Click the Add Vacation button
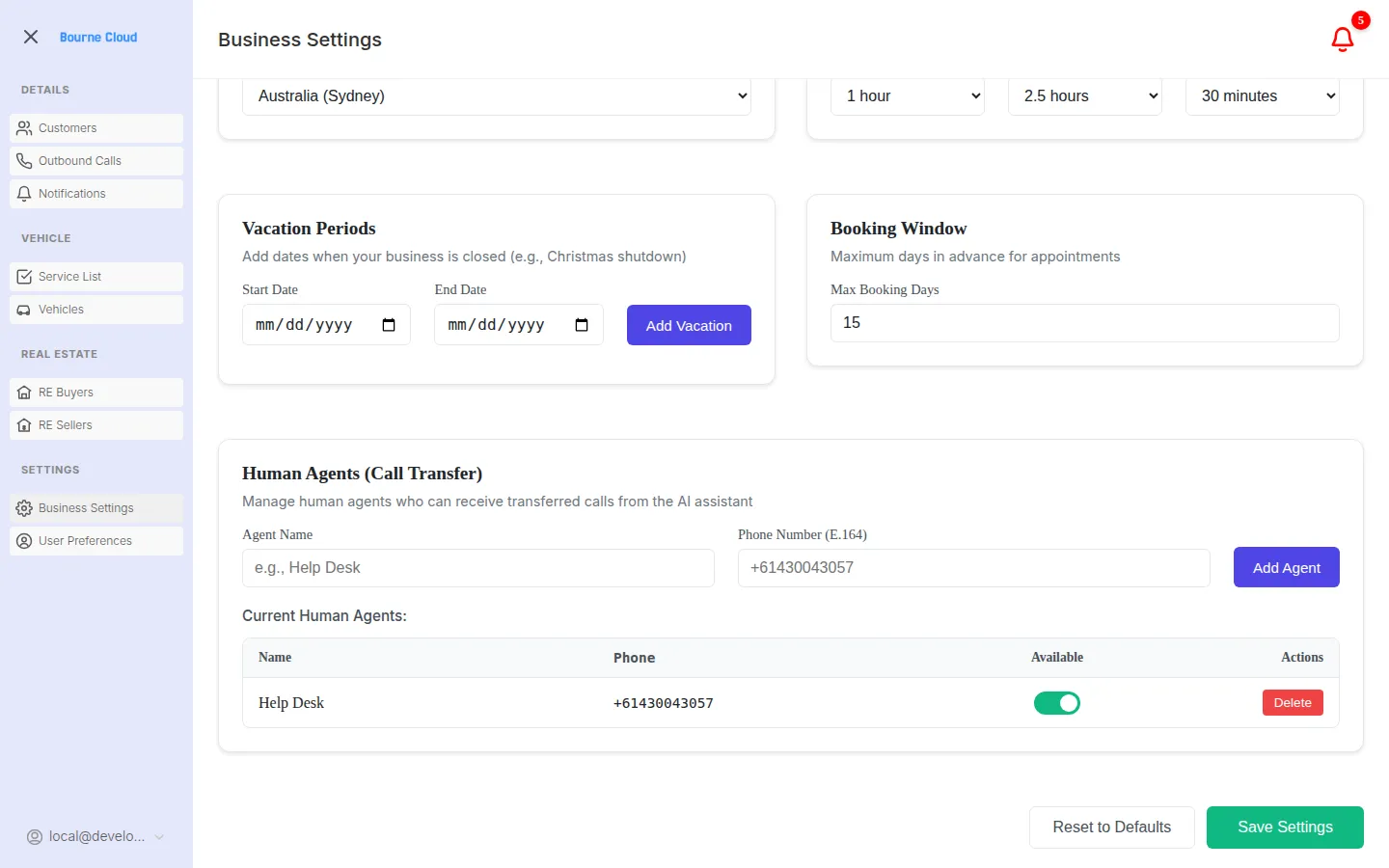The image size is (1389, 868). (689, 325)
